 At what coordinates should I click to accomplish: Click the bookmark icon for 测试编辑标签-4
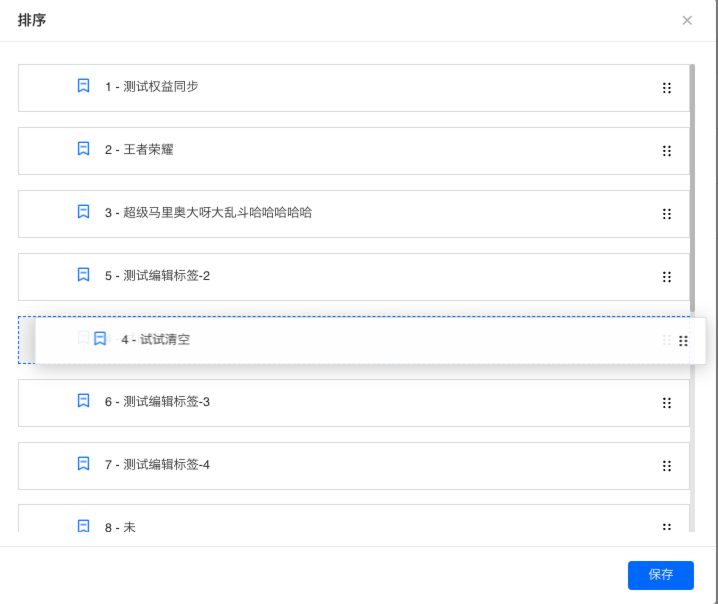pos(83,464)
